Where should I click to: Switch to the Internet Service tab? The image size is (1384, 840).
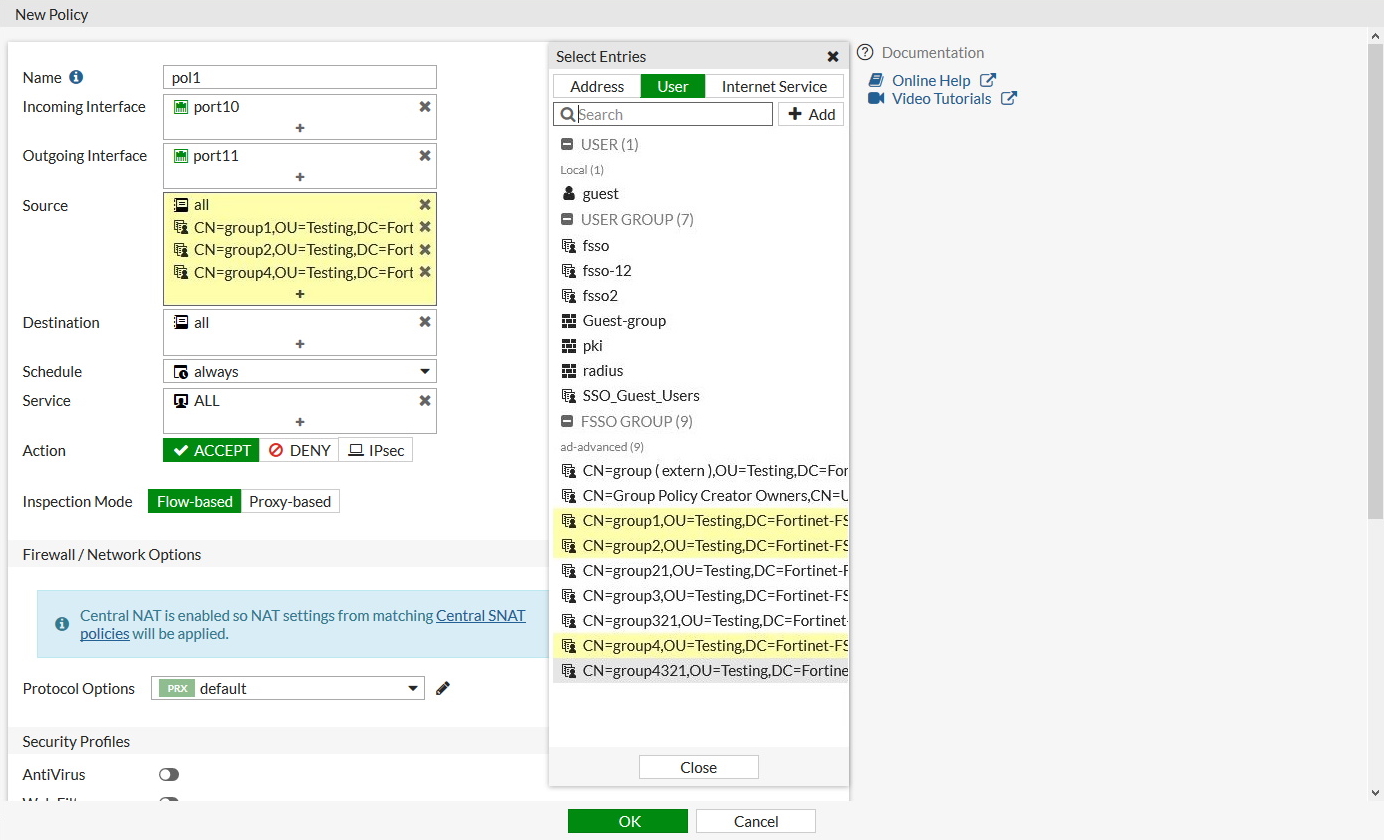775,86
